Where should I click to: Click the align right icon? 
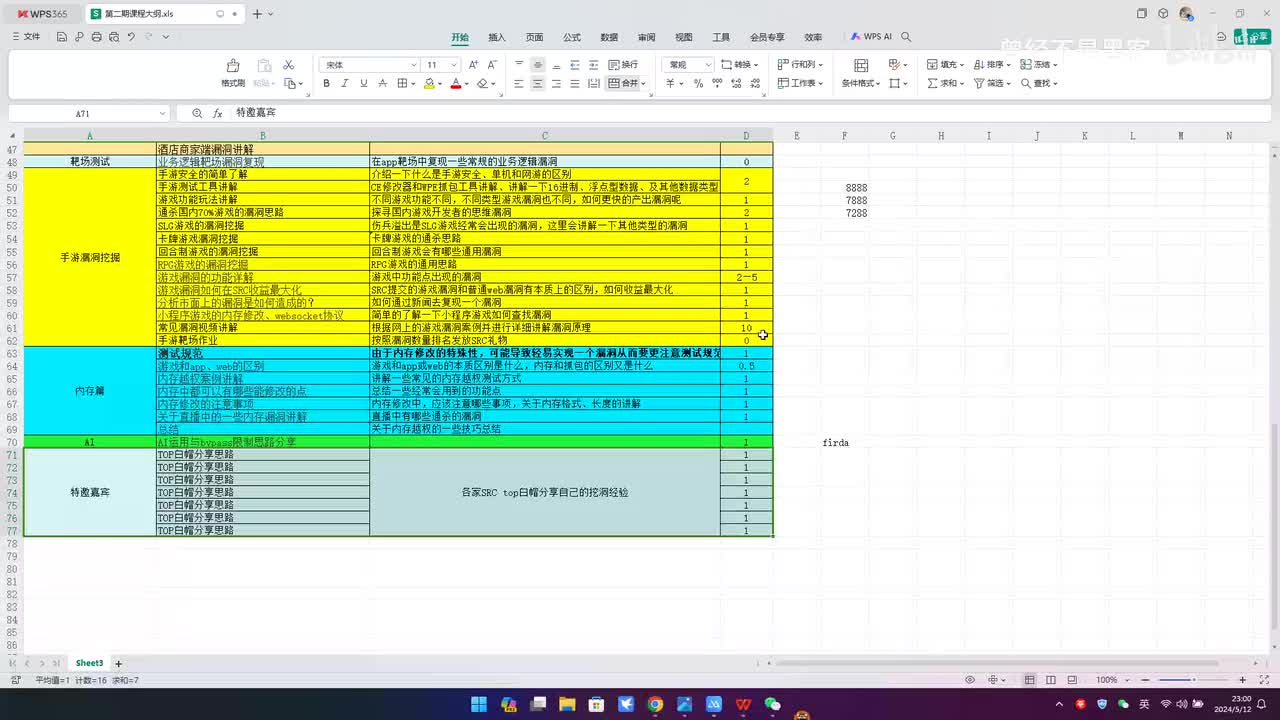(x=556, y=83)
